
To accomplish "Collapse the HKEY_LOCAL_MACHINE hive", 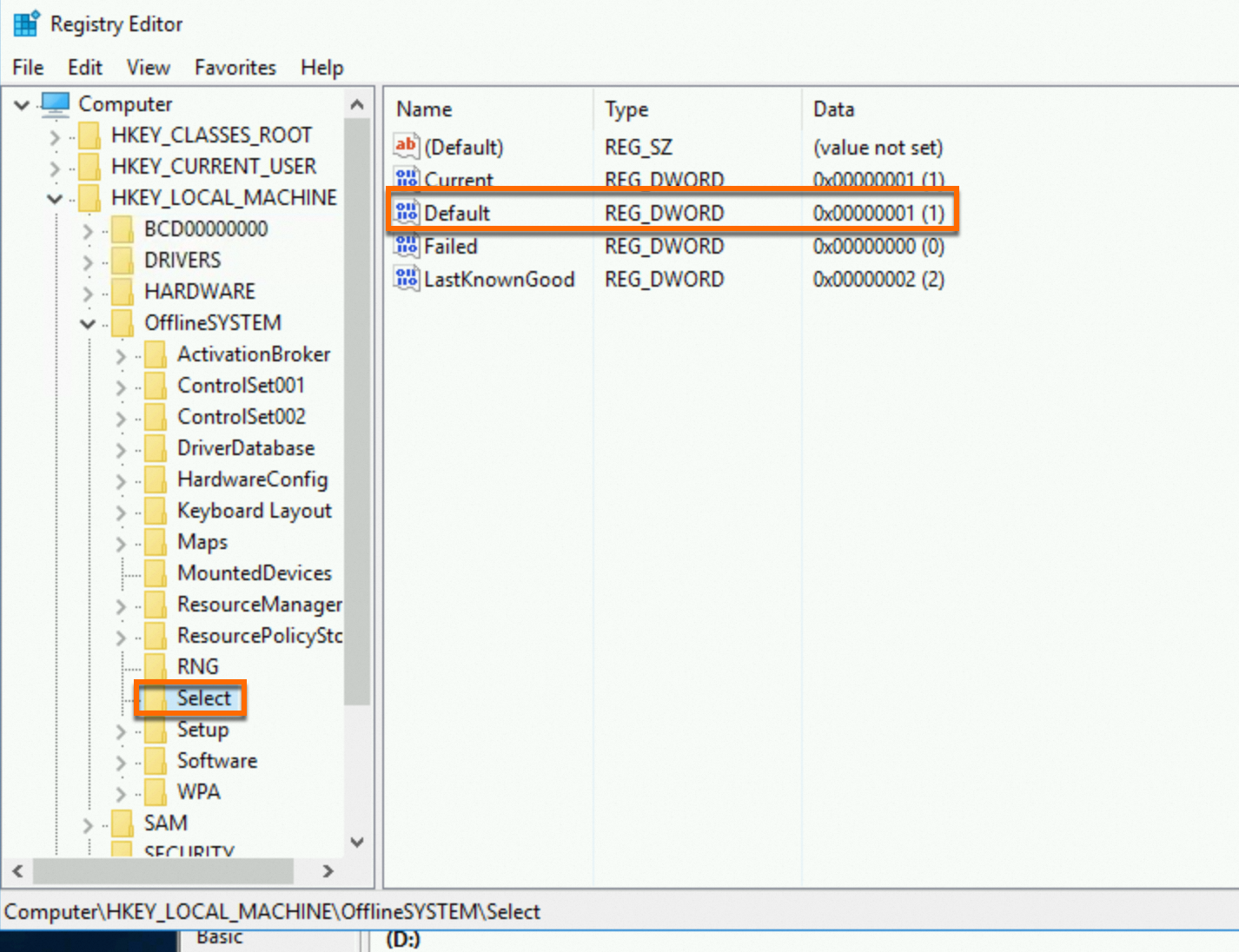I will tap(55, 199).
